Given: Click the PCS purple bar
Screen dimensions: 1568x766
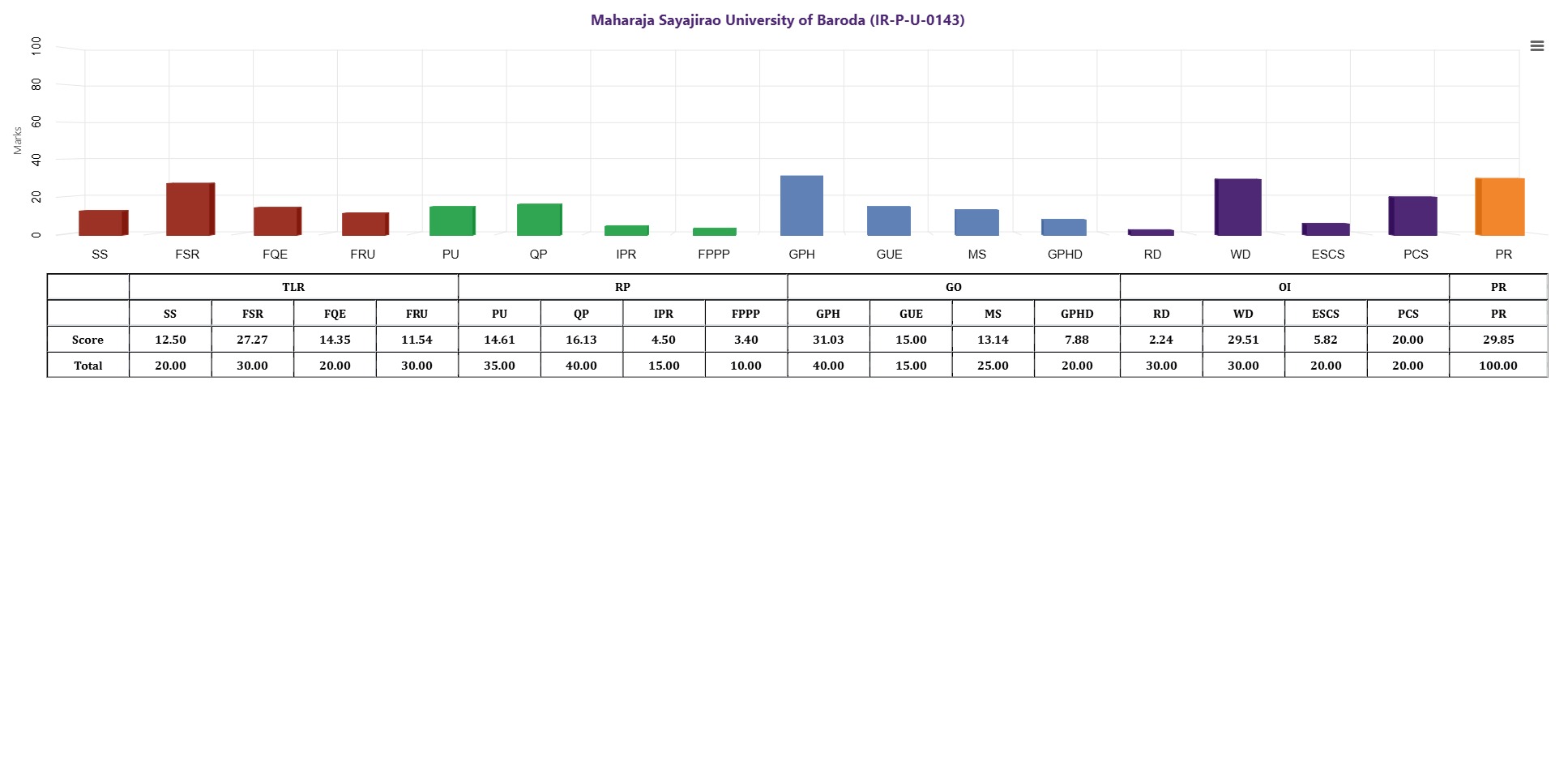Looking at the screenshot, I should tap(1412, 216).
